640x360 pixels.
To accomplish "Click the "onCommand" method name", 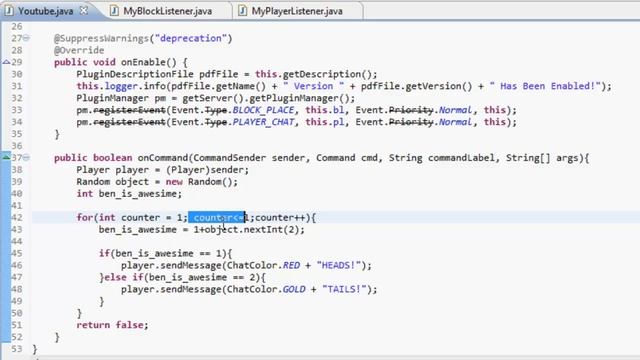I will pos(162,158).
